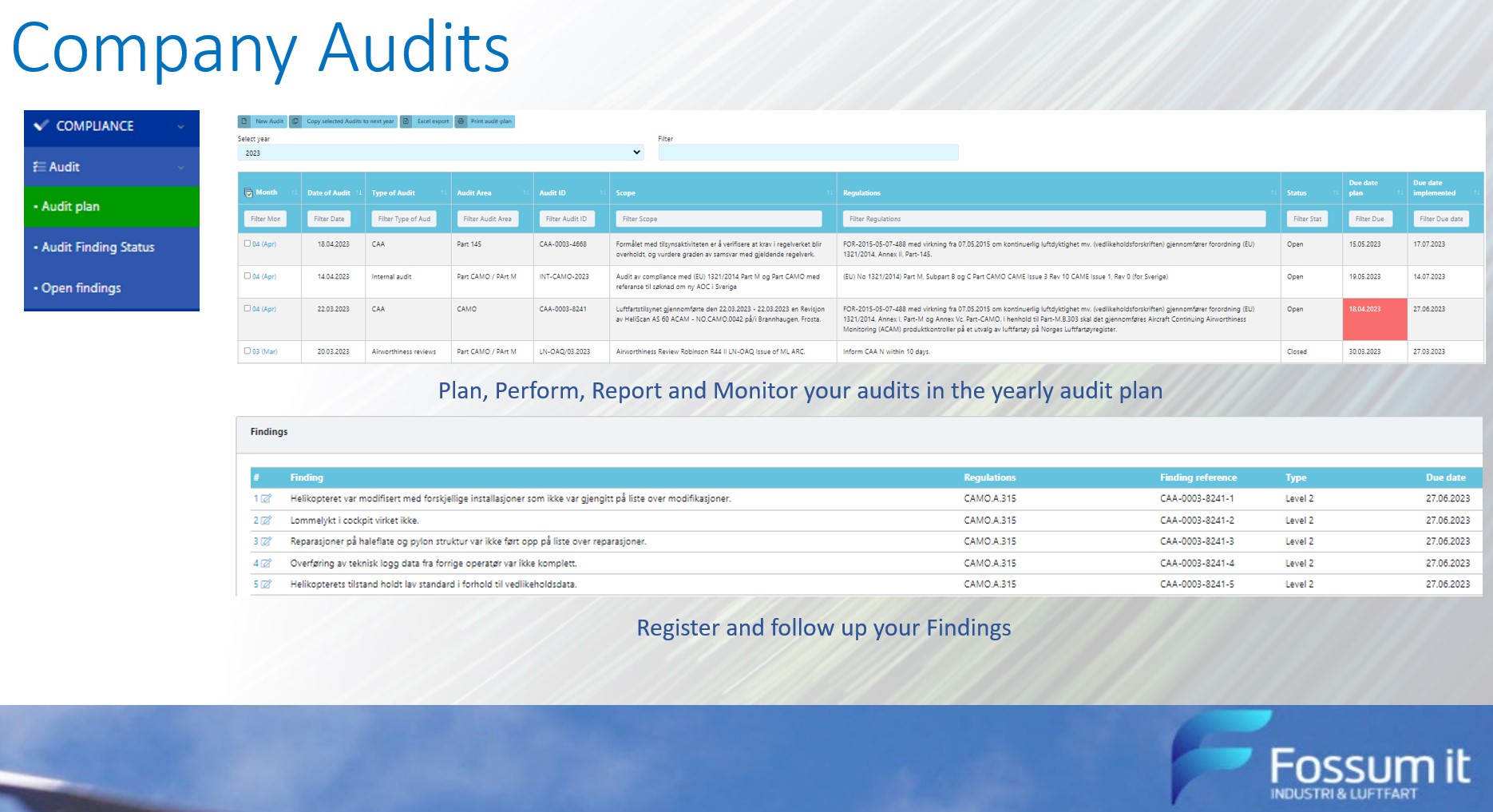This screenshot has height=812, width=1493.
Task: Open edit icon for finding 5
Action: pos(266,584)
